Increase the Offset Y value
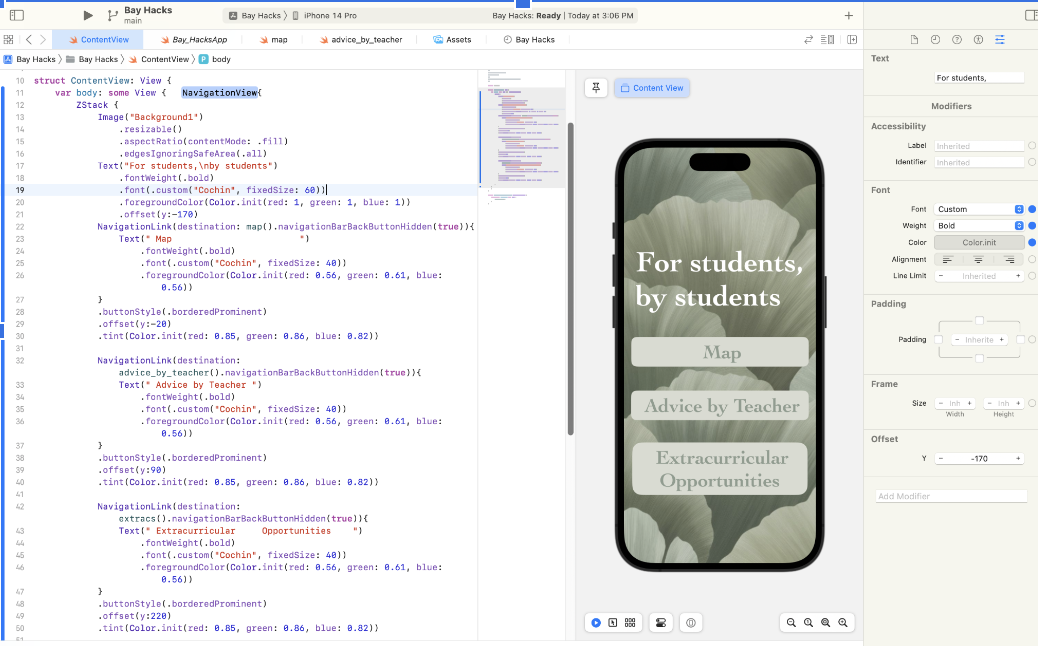 pyautogui.click(x=1018, y=459)
